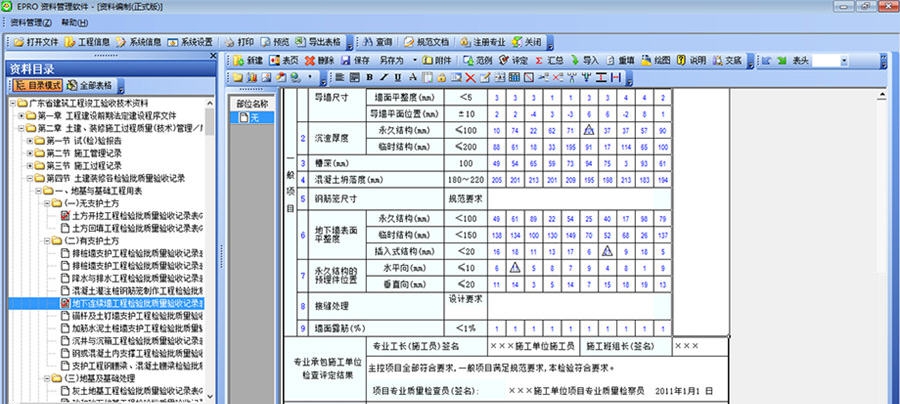
Task: Click 钢筋笼尺寸 规范要求 cell
Action: click(465, 200)
